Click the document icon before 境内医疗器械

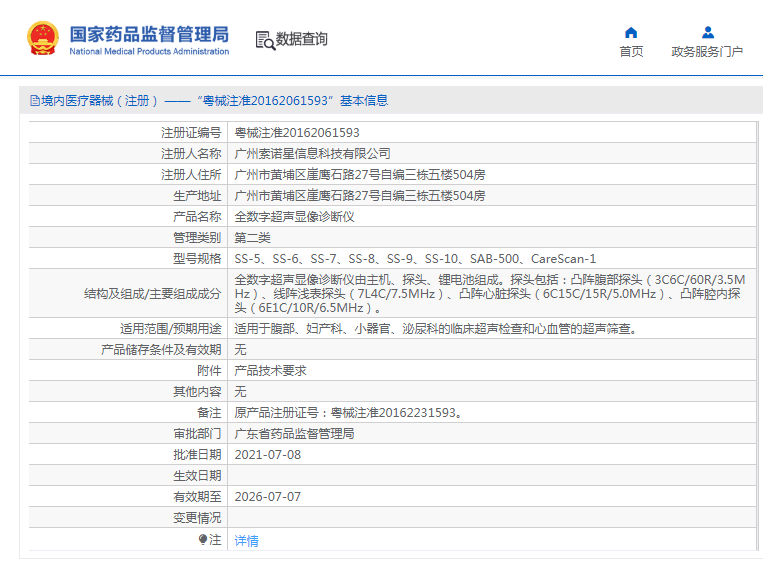[x=33, y=101]
